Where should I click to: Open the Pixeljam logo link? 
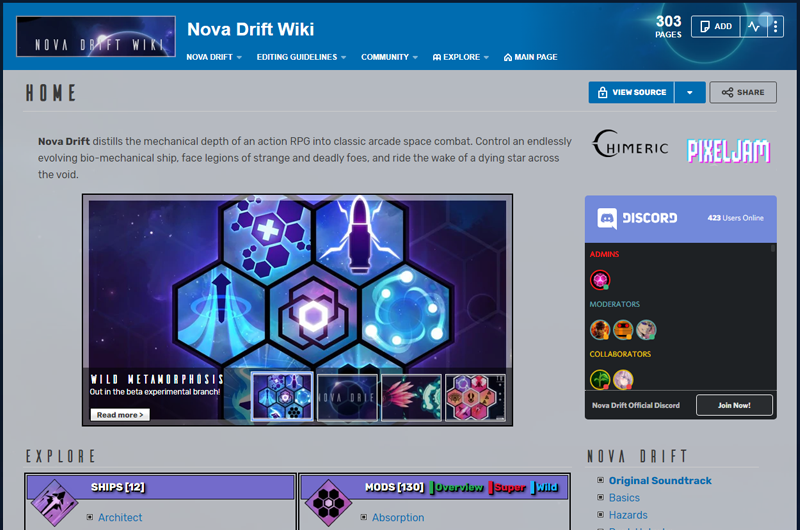click(x=729, y=150)
